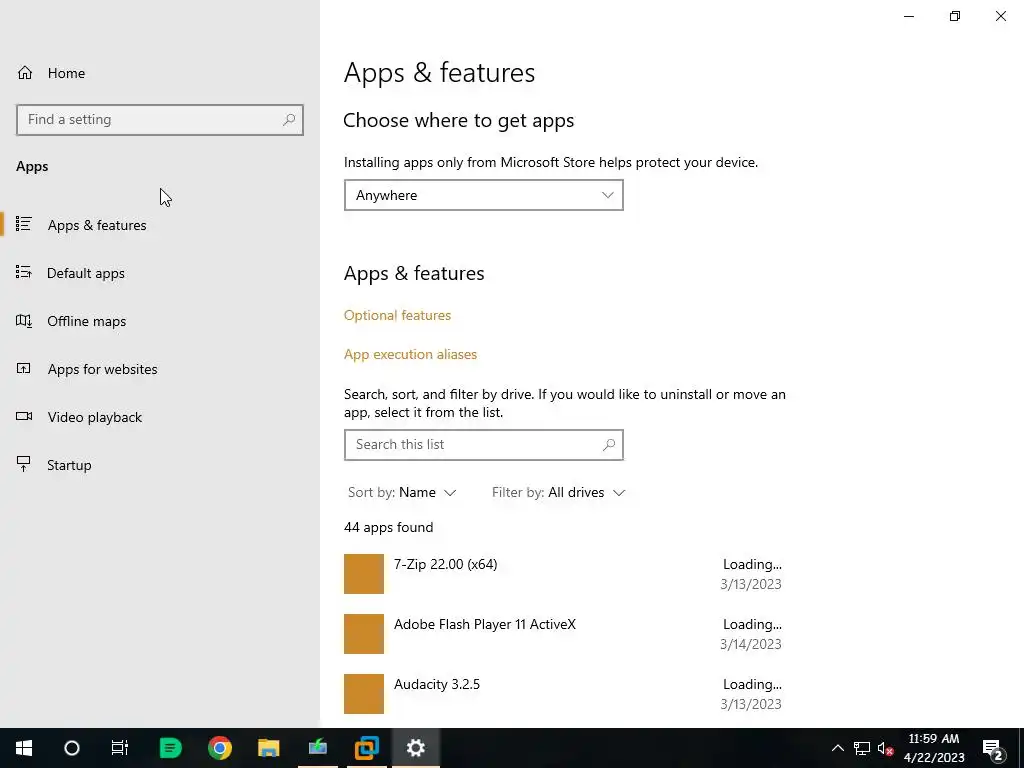Show hidden system tray icons
1024x768 pixels.
pyautogui.click(x=837, y=748)
